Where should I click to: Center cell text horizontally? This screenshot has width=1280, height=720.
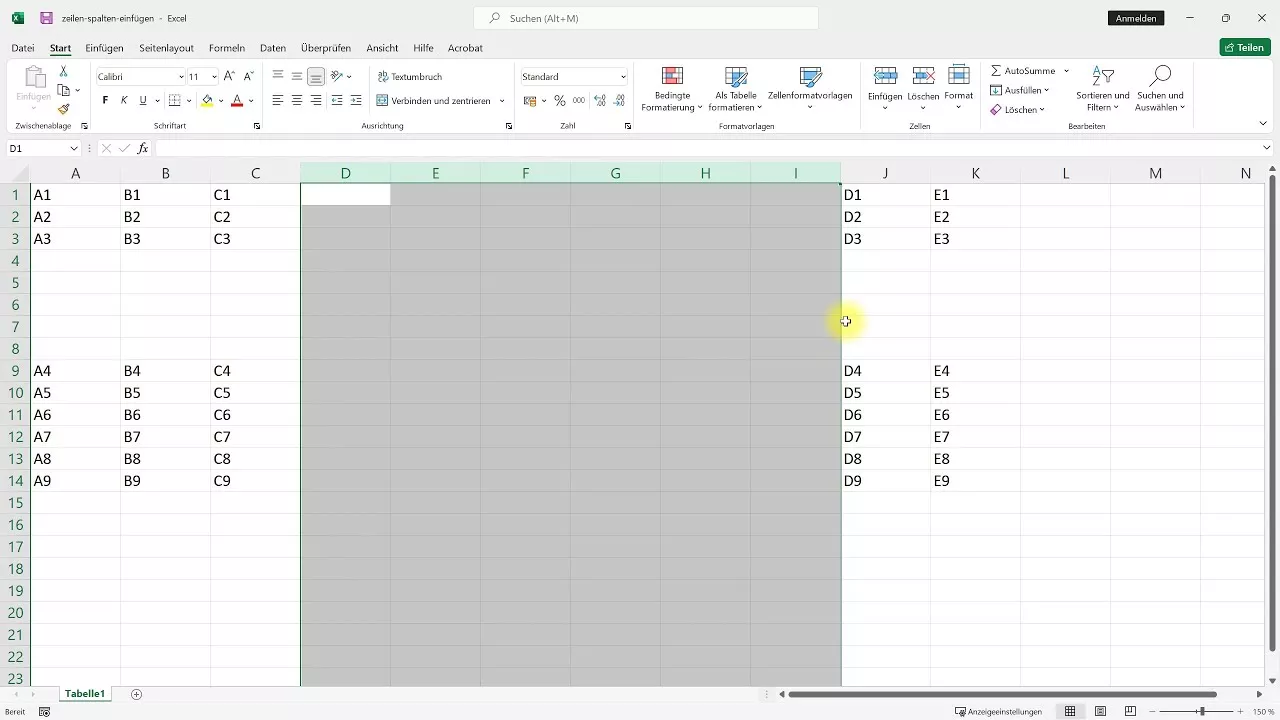click(x=297, y=100)
